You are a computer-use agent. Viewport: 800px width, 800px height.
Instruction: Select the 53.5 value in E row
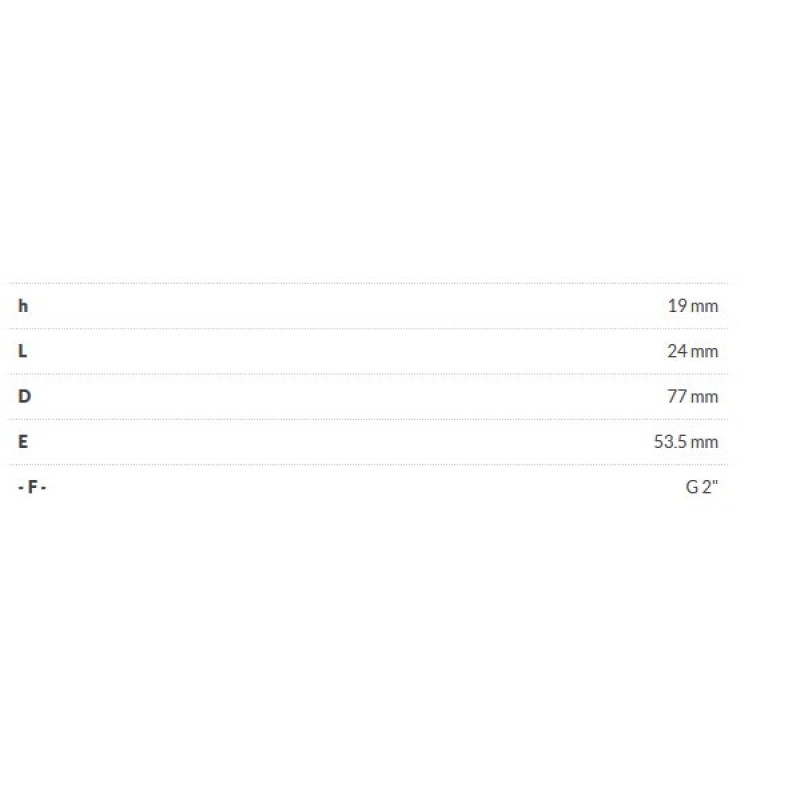pyautogui.click(x=669, y=441)
